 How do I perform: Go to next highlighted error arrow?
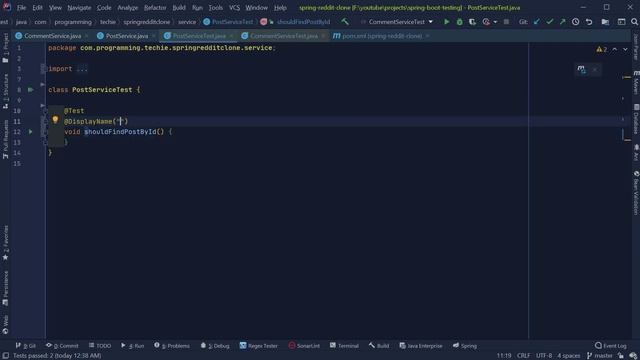coord(625,49)
